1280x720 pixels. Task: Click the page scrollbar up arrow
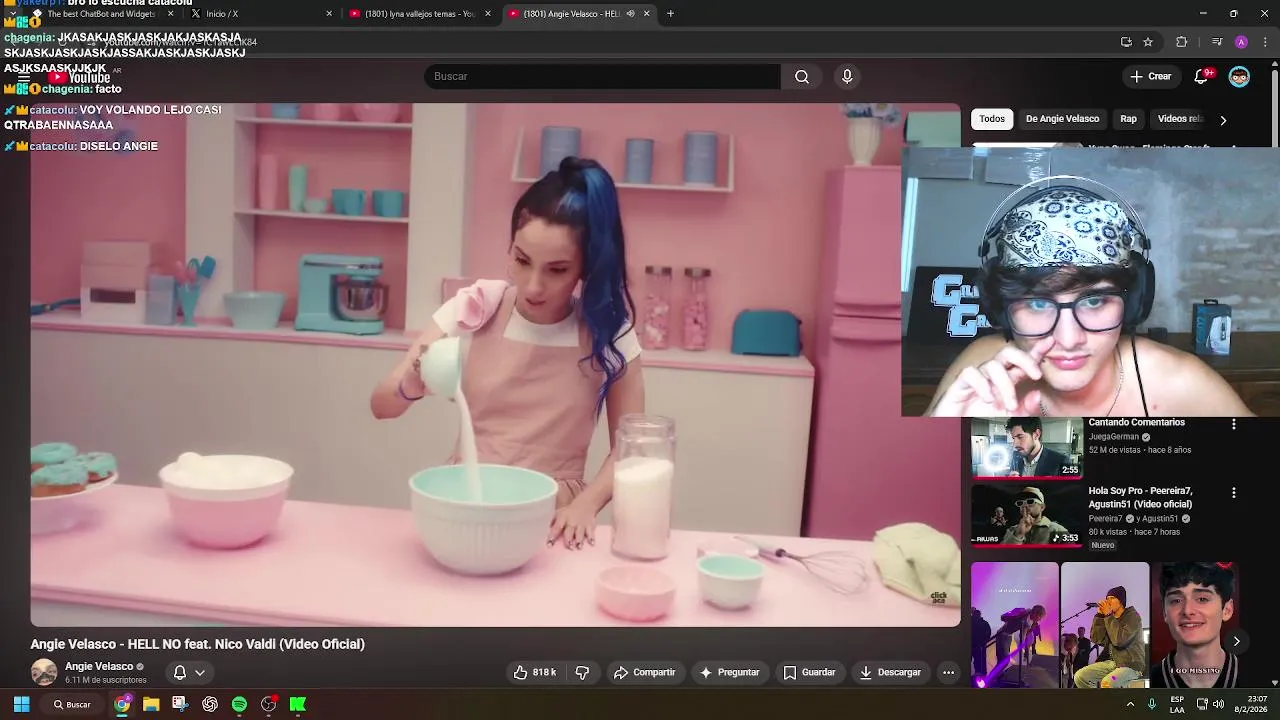[1274, 66]
